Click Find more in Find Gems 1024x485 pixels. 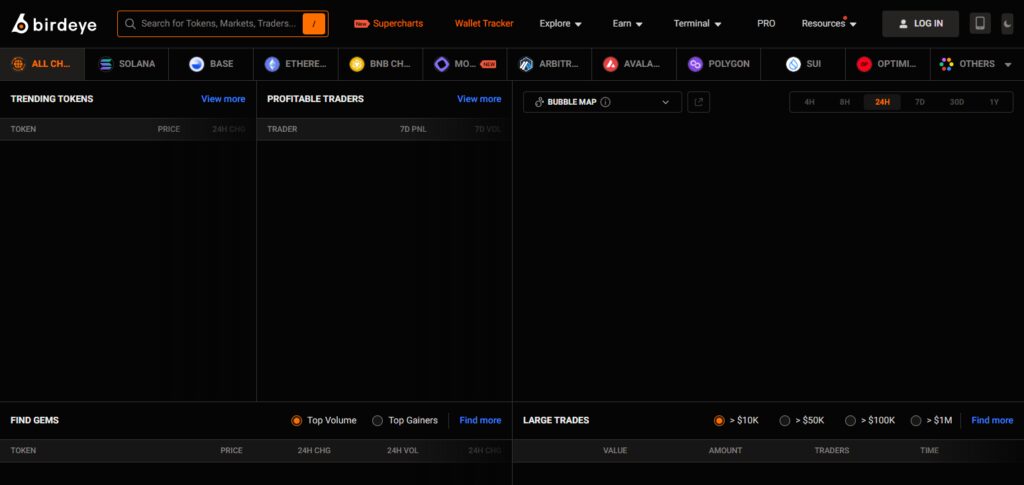(480, 420)
